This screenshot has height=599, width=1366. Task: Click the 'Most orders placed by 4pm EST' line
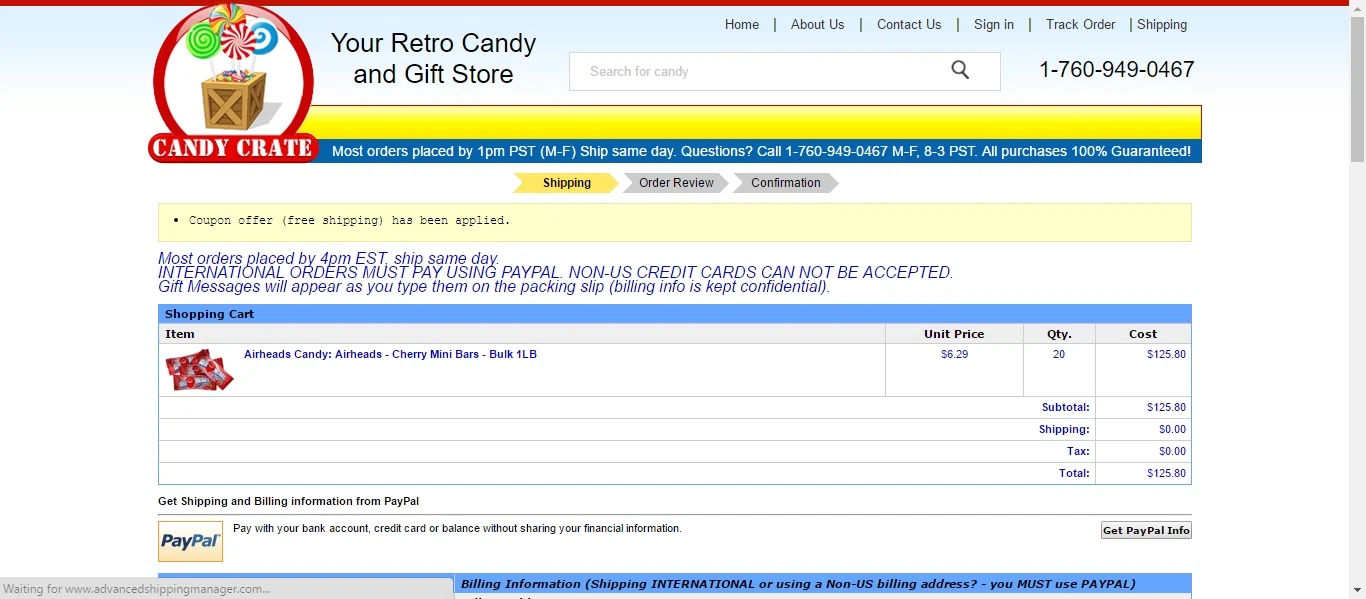pos(328,258)
